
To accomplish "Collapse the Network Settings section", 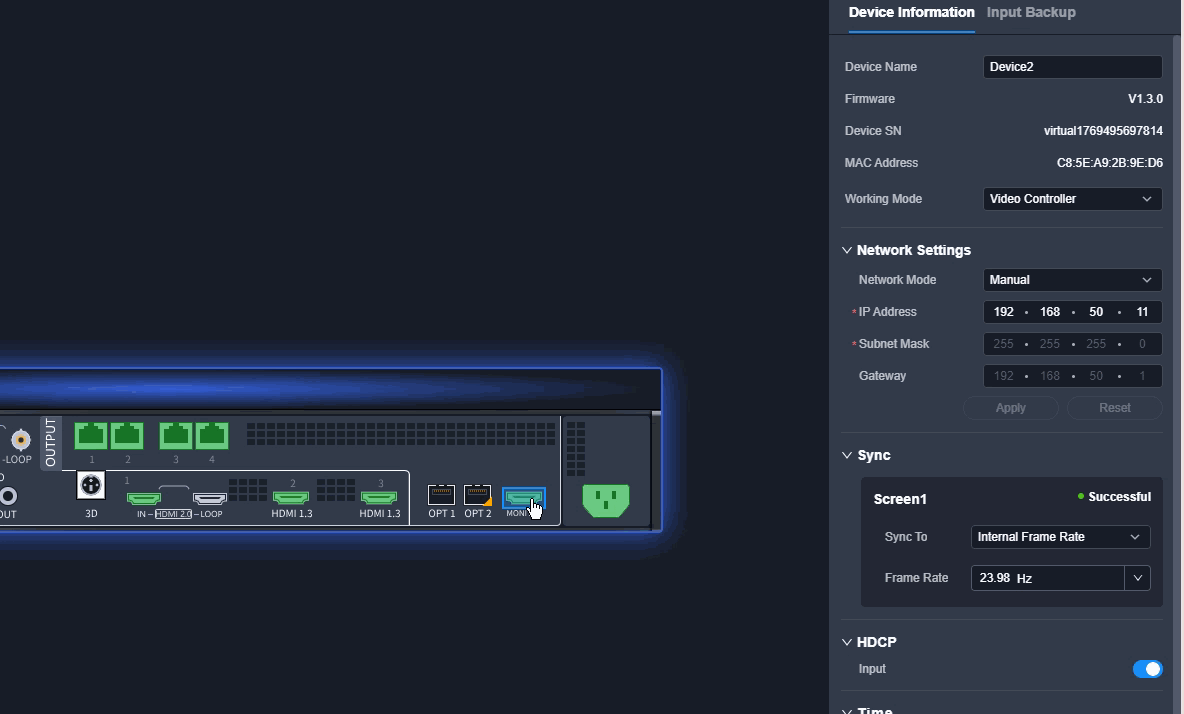I will (x=846, y=250).
